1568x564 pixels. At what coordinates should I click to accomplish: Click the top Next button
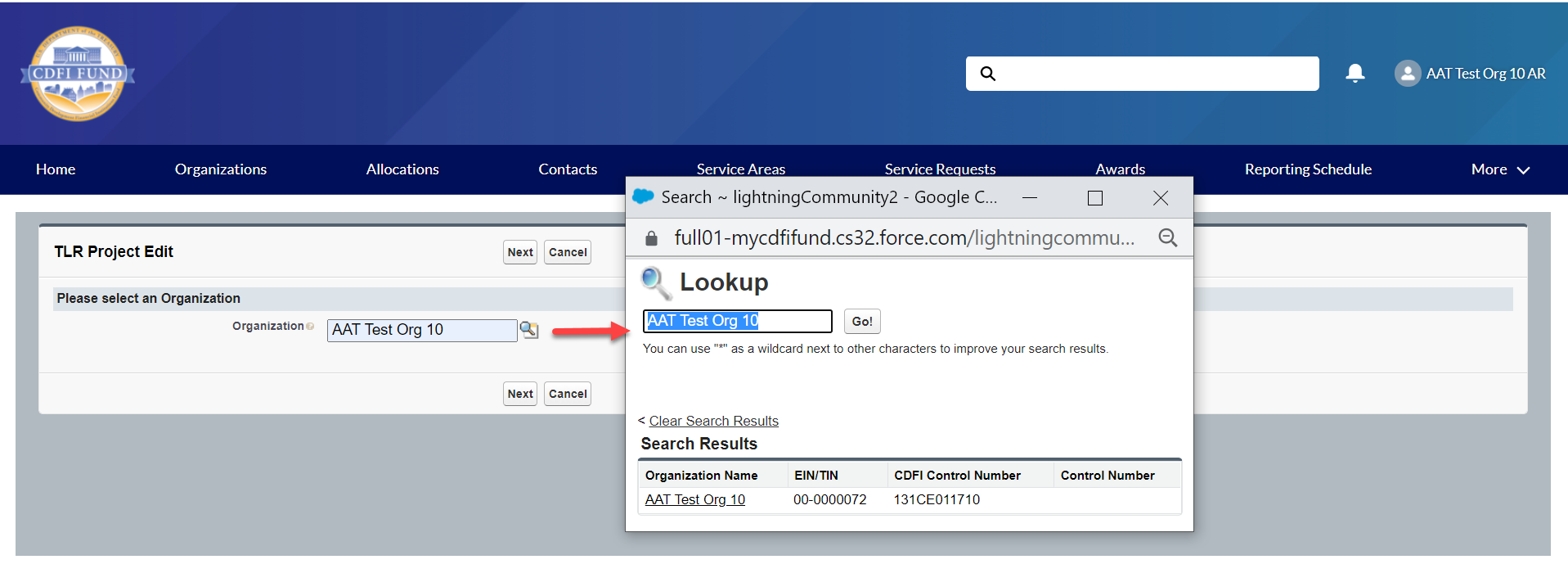tap(520, 252)
